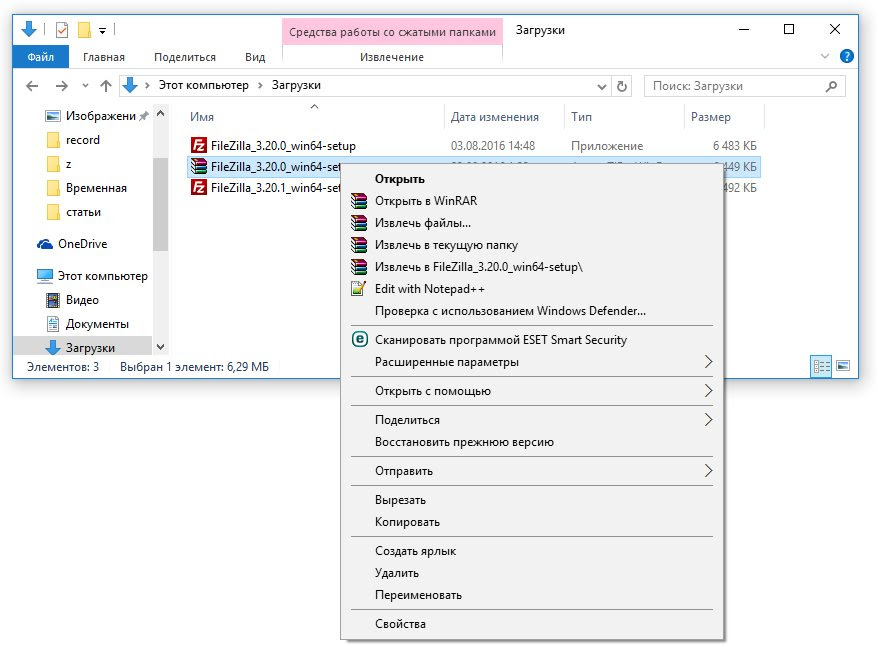The image size is (877, 647).
Task: Click the blue down-arrow icon in title bar
Action: point(29,29)
